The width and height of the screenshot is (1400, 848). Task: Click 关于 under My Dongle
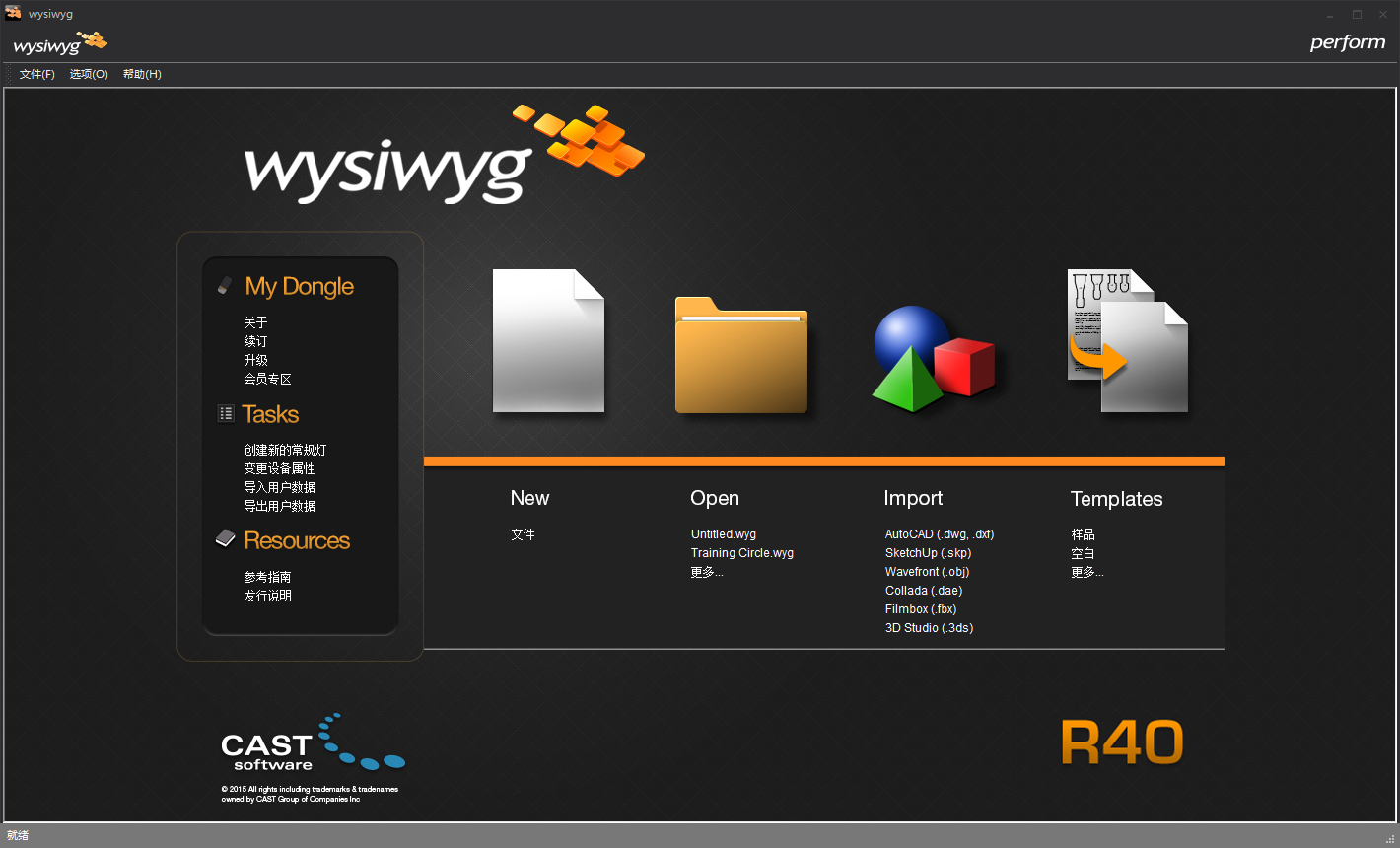(256, 322)
